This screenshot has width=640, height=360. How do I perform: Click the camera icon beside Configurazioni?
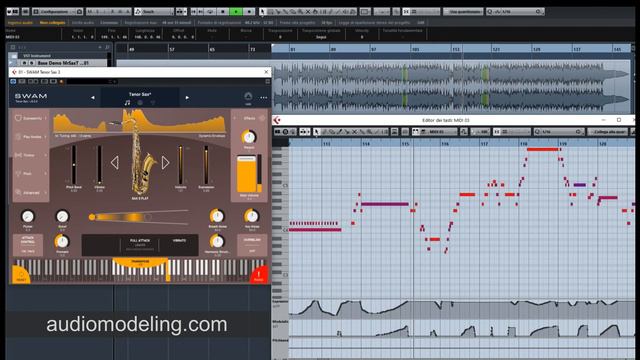(x=80, y=11)
